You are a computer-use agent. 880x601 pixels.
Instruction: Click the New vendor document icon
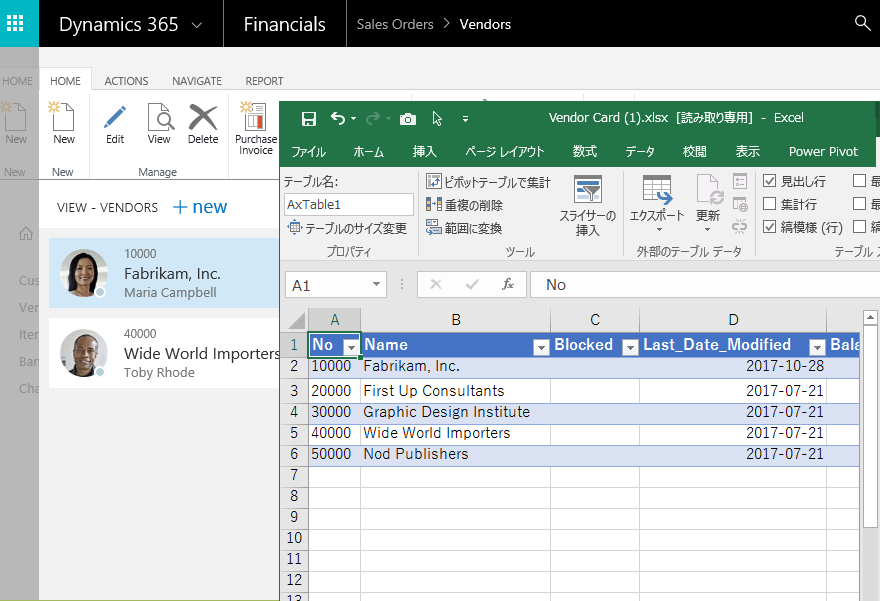[63, 117]
